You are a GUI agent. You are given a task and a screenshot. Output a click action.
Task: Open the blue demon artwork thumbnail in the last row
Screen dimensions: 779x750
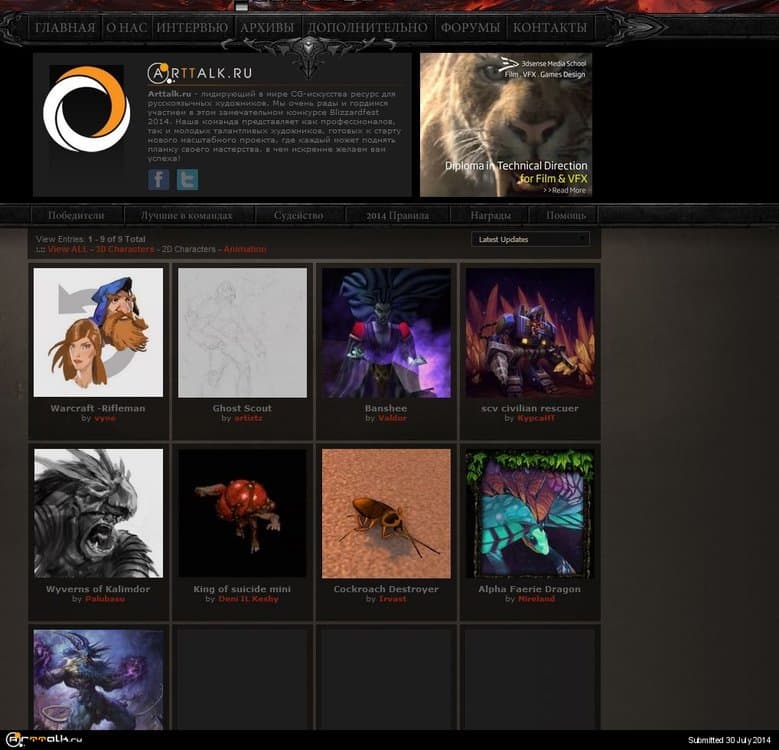coord(98,680)
